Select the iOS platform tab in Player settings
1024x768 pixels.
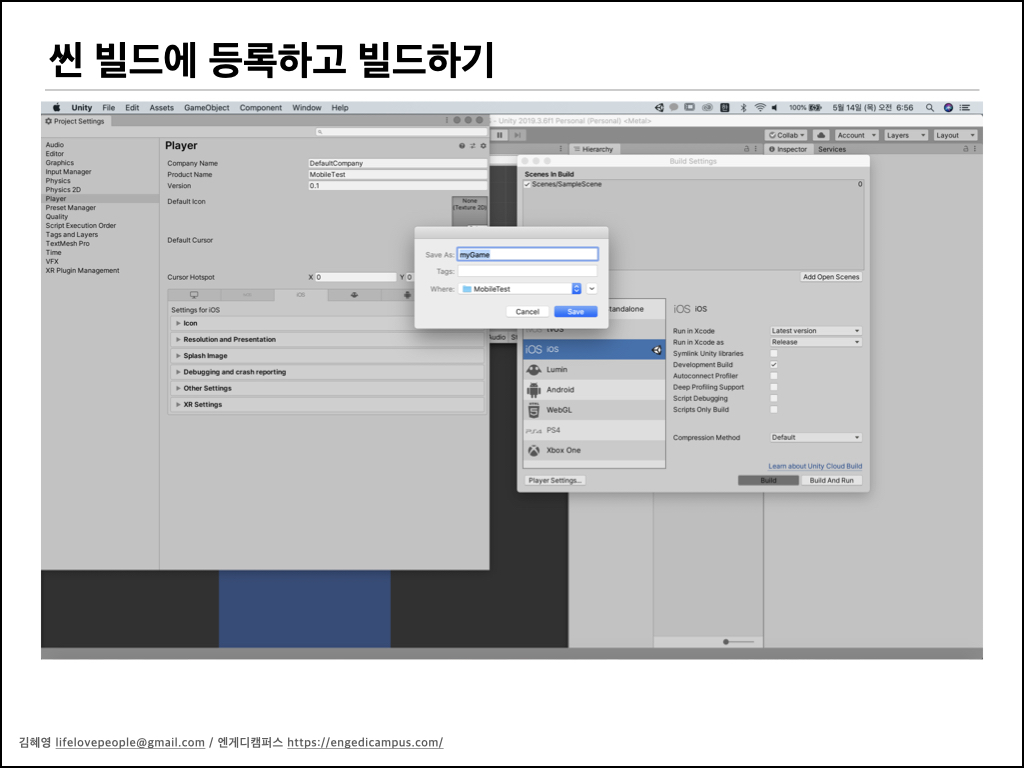pyautogui.click(x=300, y=295)
